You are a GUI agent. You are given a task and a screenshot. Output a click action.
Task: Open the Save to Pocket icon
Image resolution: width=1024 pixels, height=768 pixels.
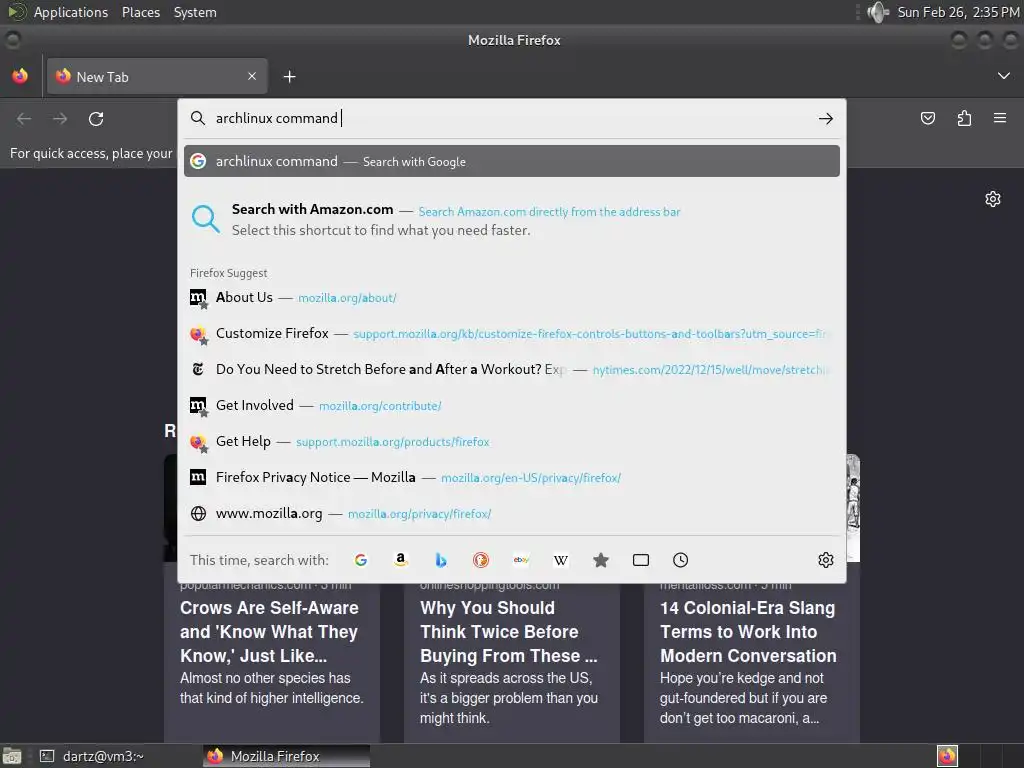[x=927, y=118]
